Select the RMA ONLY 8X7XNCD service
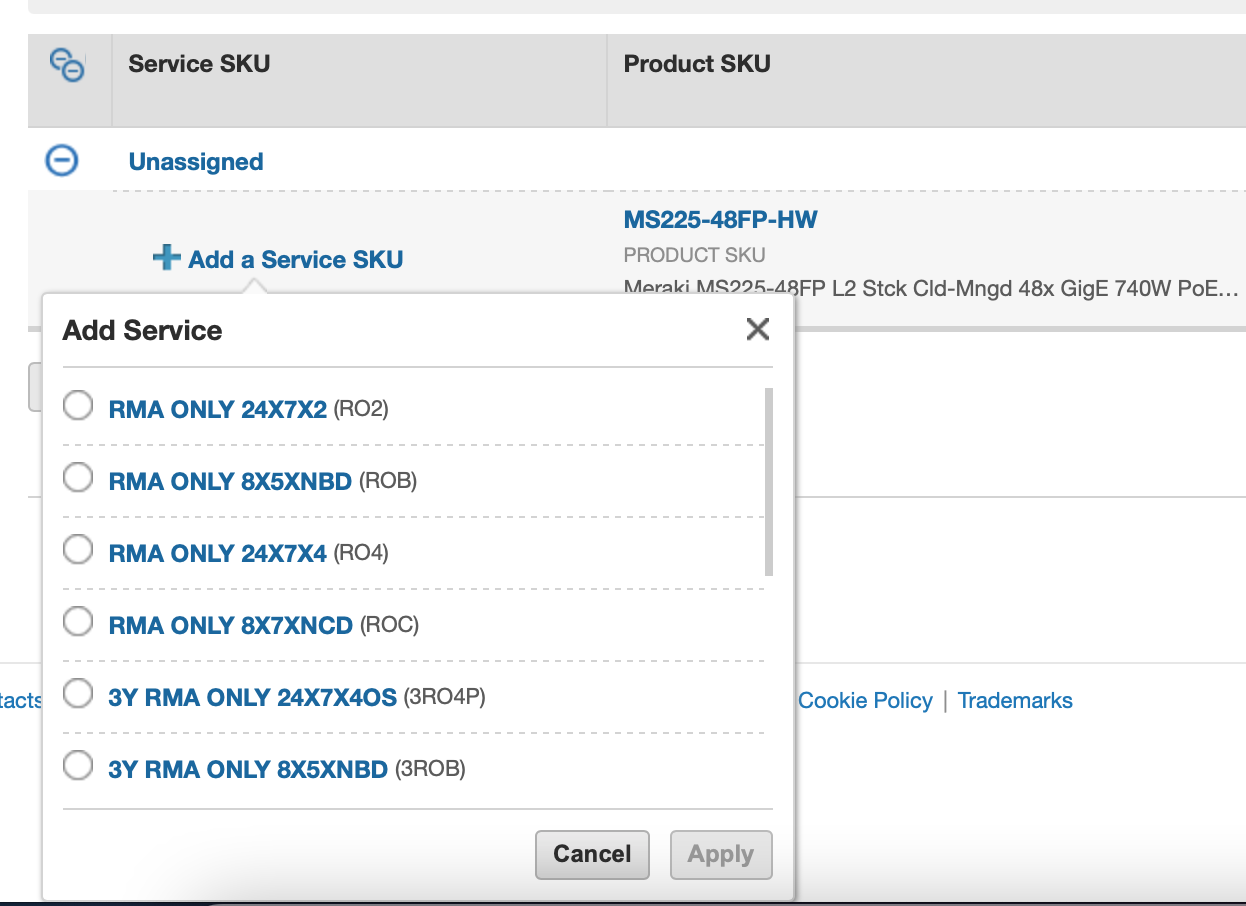 (x=77, y=621)
